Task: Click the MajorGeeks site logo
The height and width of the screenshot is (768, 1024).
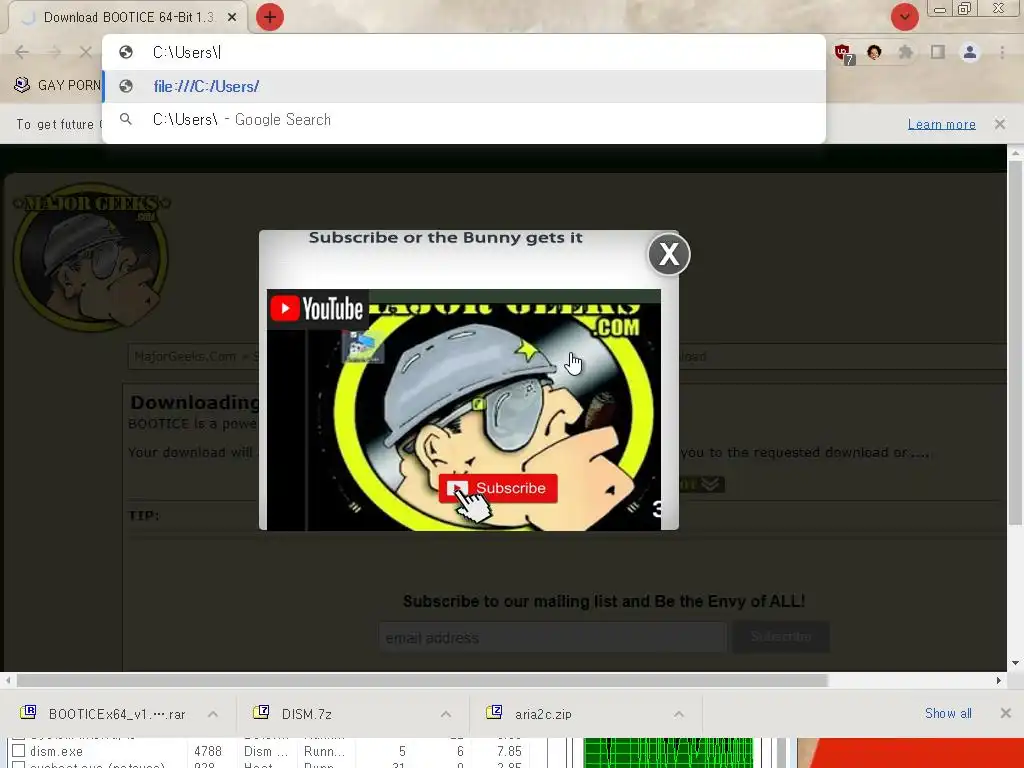Action: pyautogui.click(x=91, y=257)
